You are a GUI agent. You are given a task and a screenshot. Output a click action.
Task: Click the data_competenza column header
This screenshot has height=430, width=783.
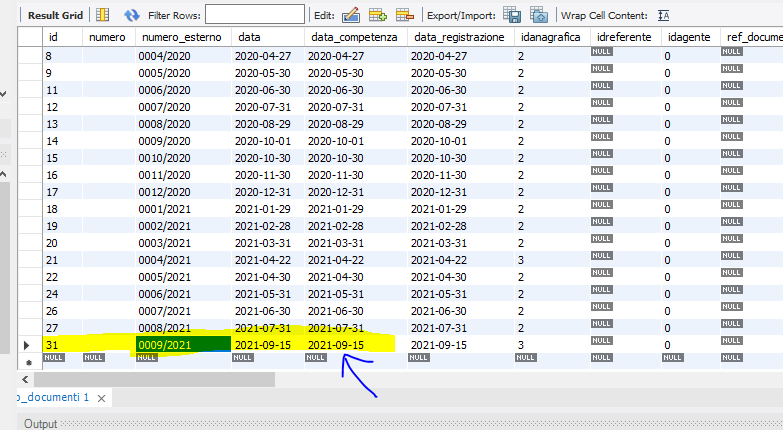[356, 37]
